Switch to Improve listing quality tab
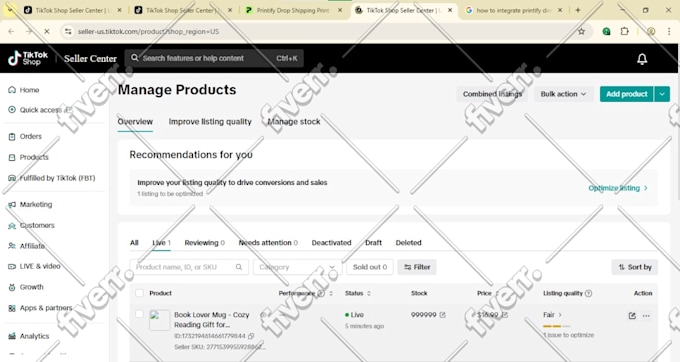 [210, 122]
